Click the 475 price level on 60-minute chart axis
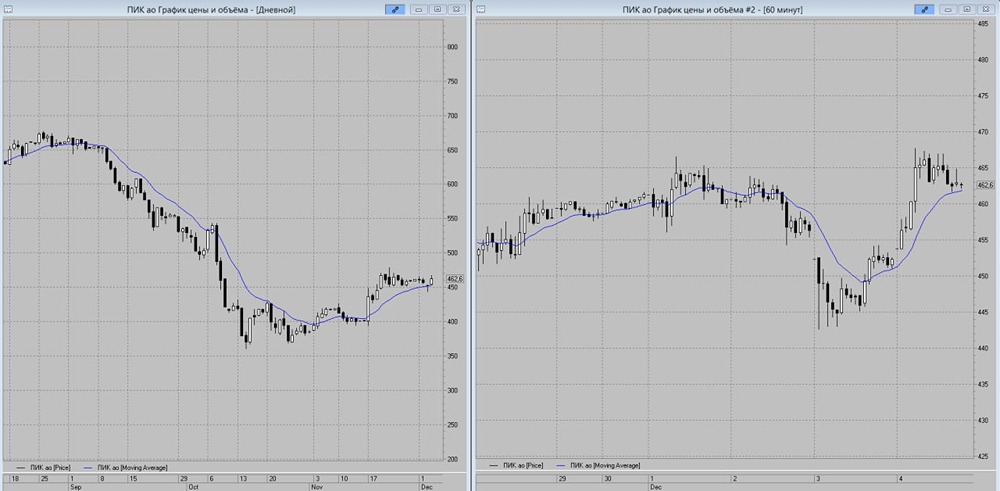 983,96
